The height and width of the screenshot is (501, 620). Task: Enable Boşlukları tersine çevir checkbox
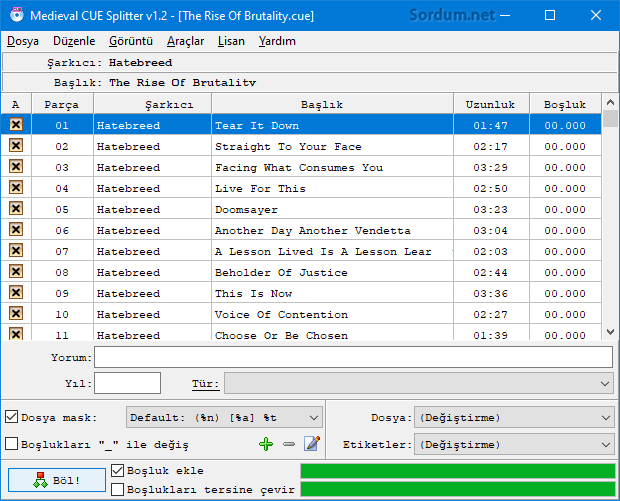pos(117,489)
